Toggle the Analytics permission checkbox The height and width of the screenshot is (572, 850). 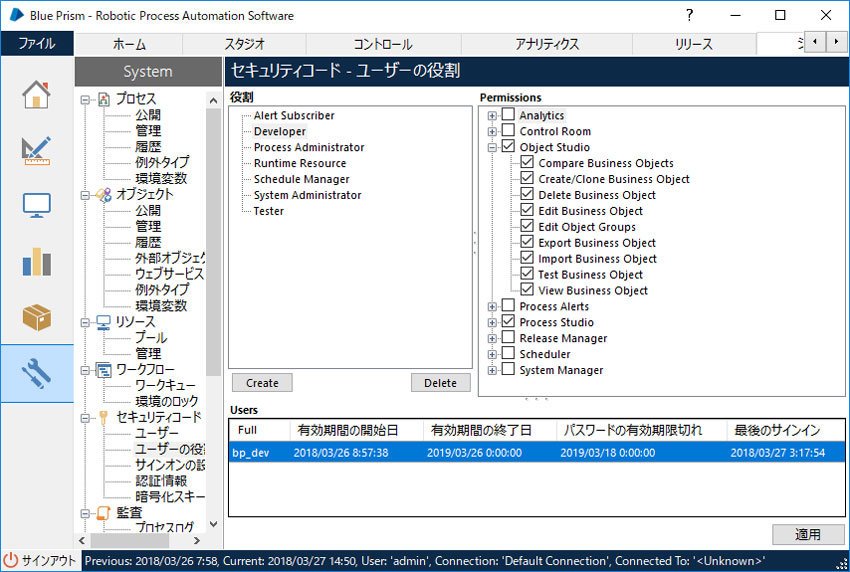[508, 115]
